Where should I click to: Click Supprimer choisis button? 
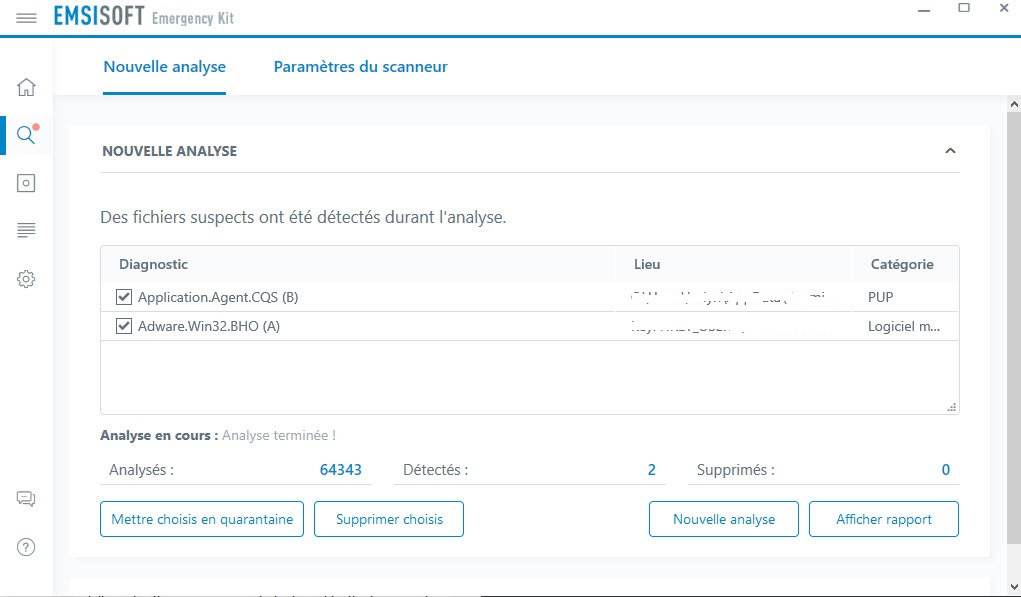click(x=389, y=519)
